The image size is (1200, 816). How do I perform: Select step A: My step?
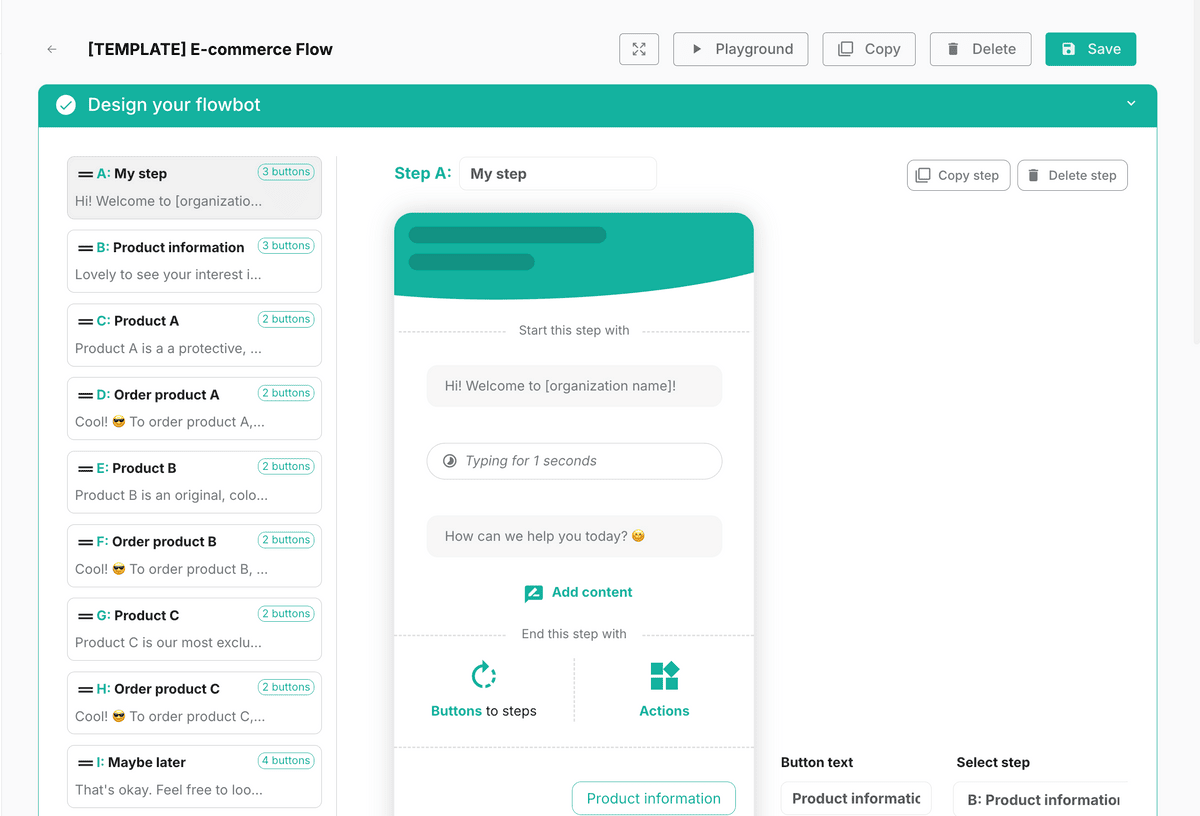point(194,188)
